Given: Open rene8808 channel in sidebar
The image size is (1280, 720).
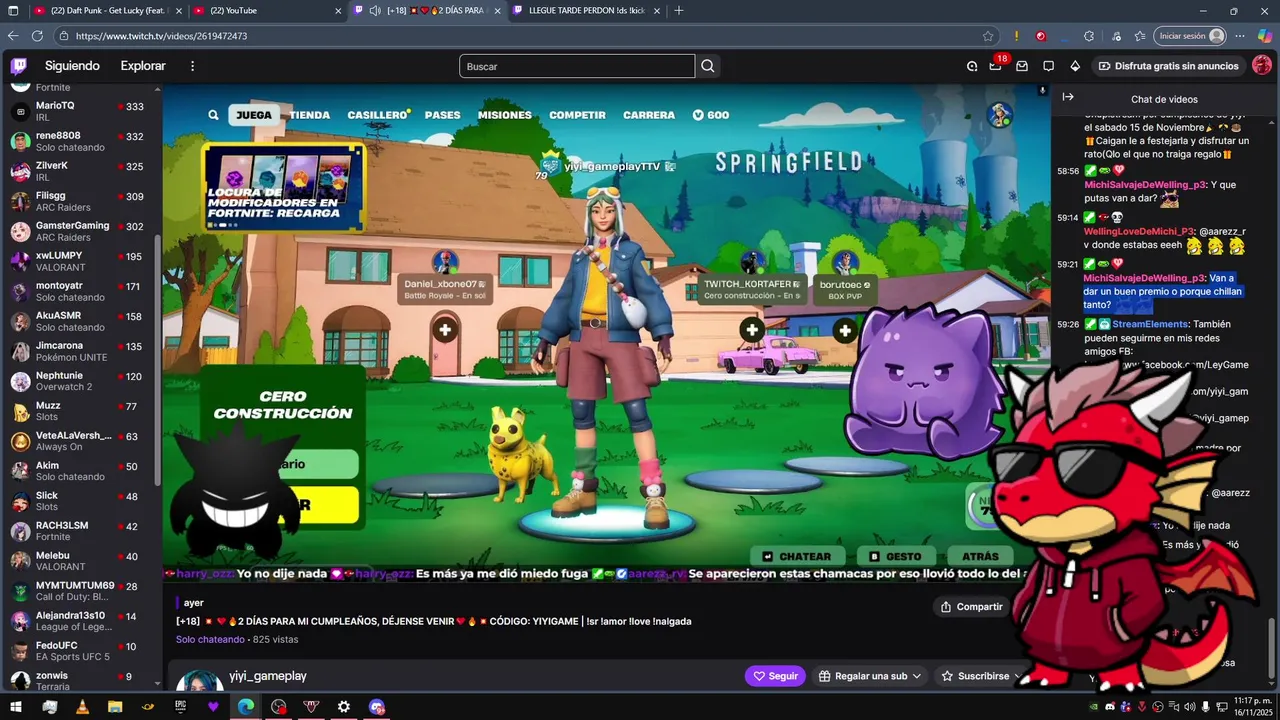Looking at the screenshot, I should click(80, 141).
